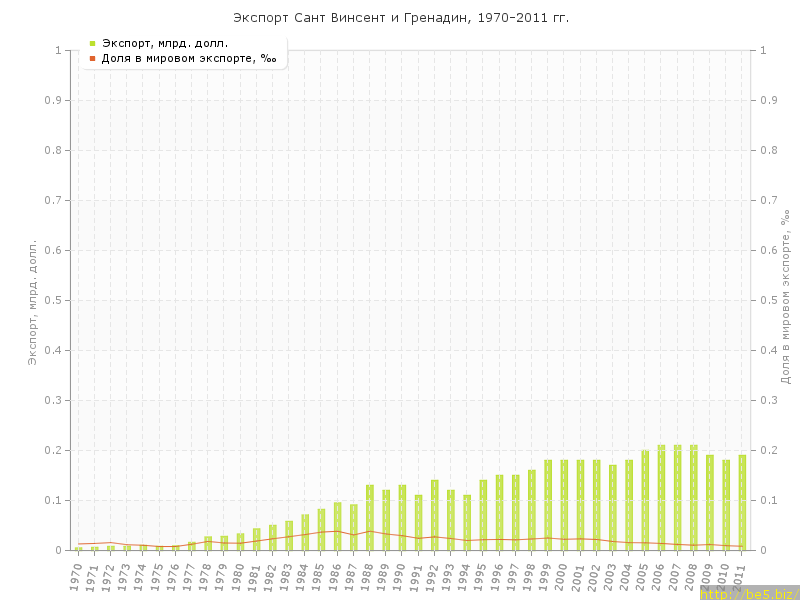The height and width of the screenshot is (600, 800).
Task: Click the 1970 label on the x-axis
Action: pyautogui.click(x=76, y=578)
